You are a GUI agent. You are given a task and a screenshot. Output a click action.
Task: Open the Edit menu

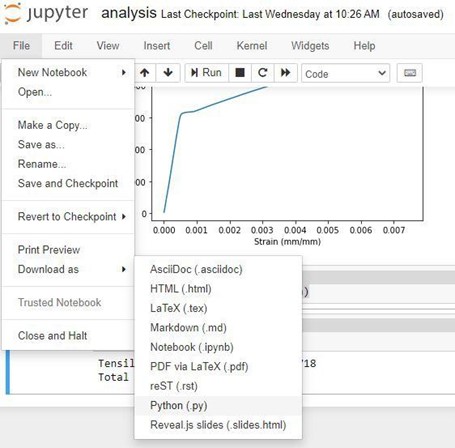click(x=63, y=46)
